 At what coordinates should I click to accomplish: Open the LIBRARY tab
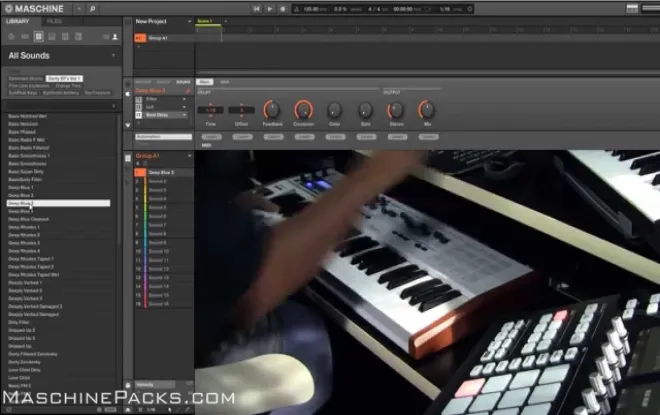coord(18,21)
